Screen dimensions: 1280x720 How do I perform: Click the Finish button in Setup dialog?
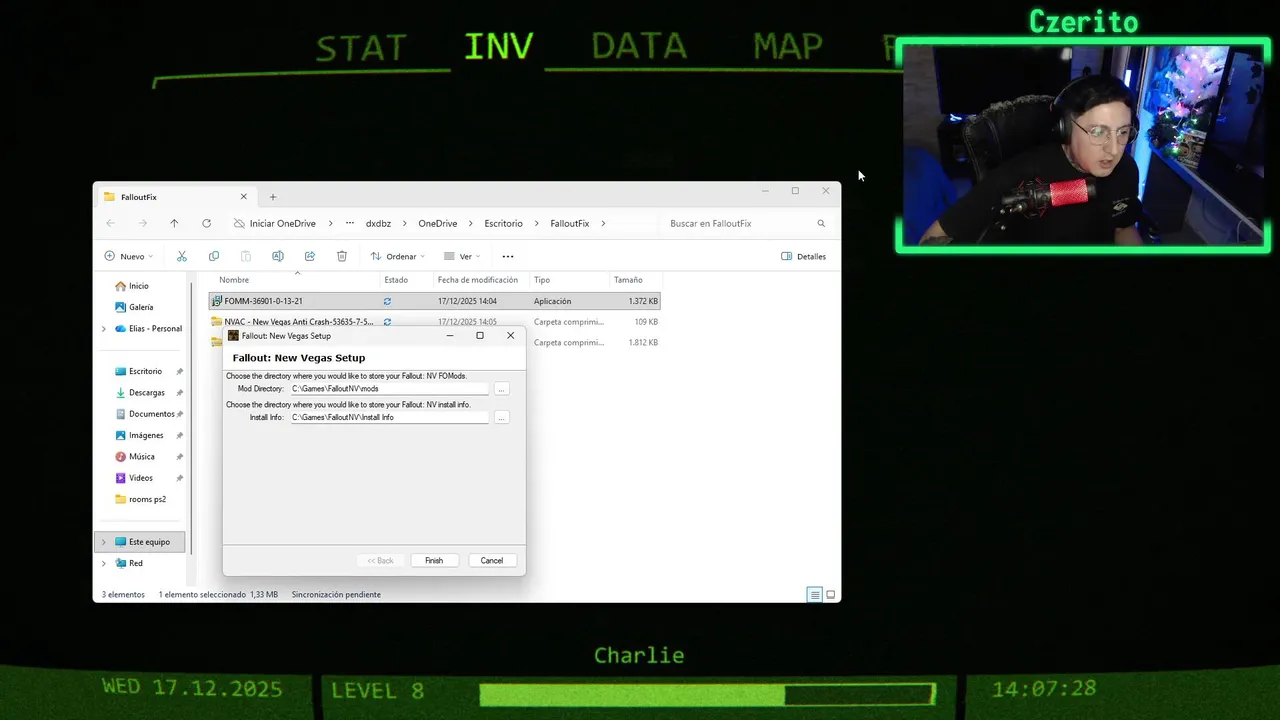click(x=434, y=560)
